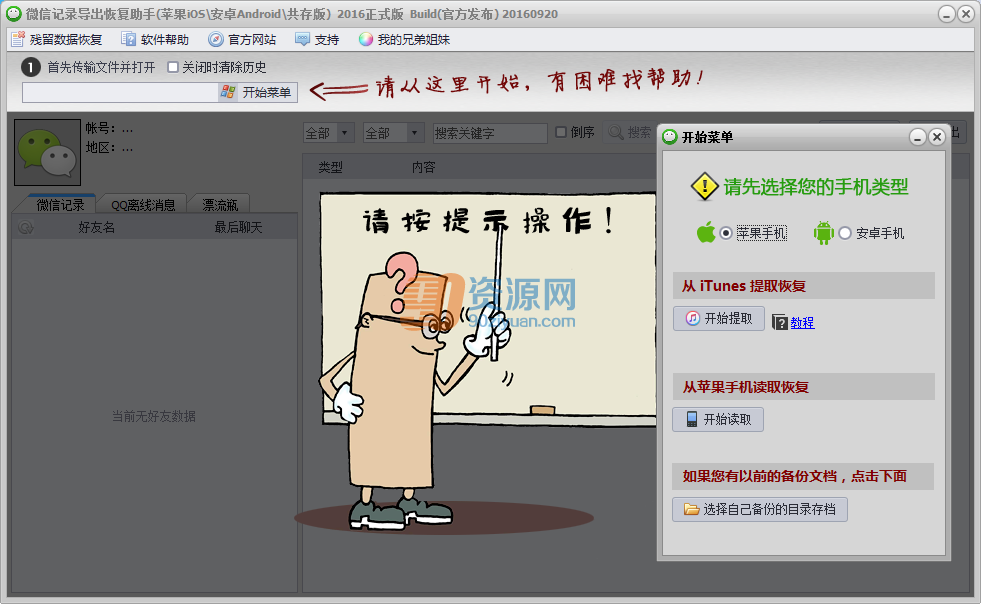Open 我的兄弟姐妹 menu item
The width and height of the screenshot is (981, 604).
point(404,39)
